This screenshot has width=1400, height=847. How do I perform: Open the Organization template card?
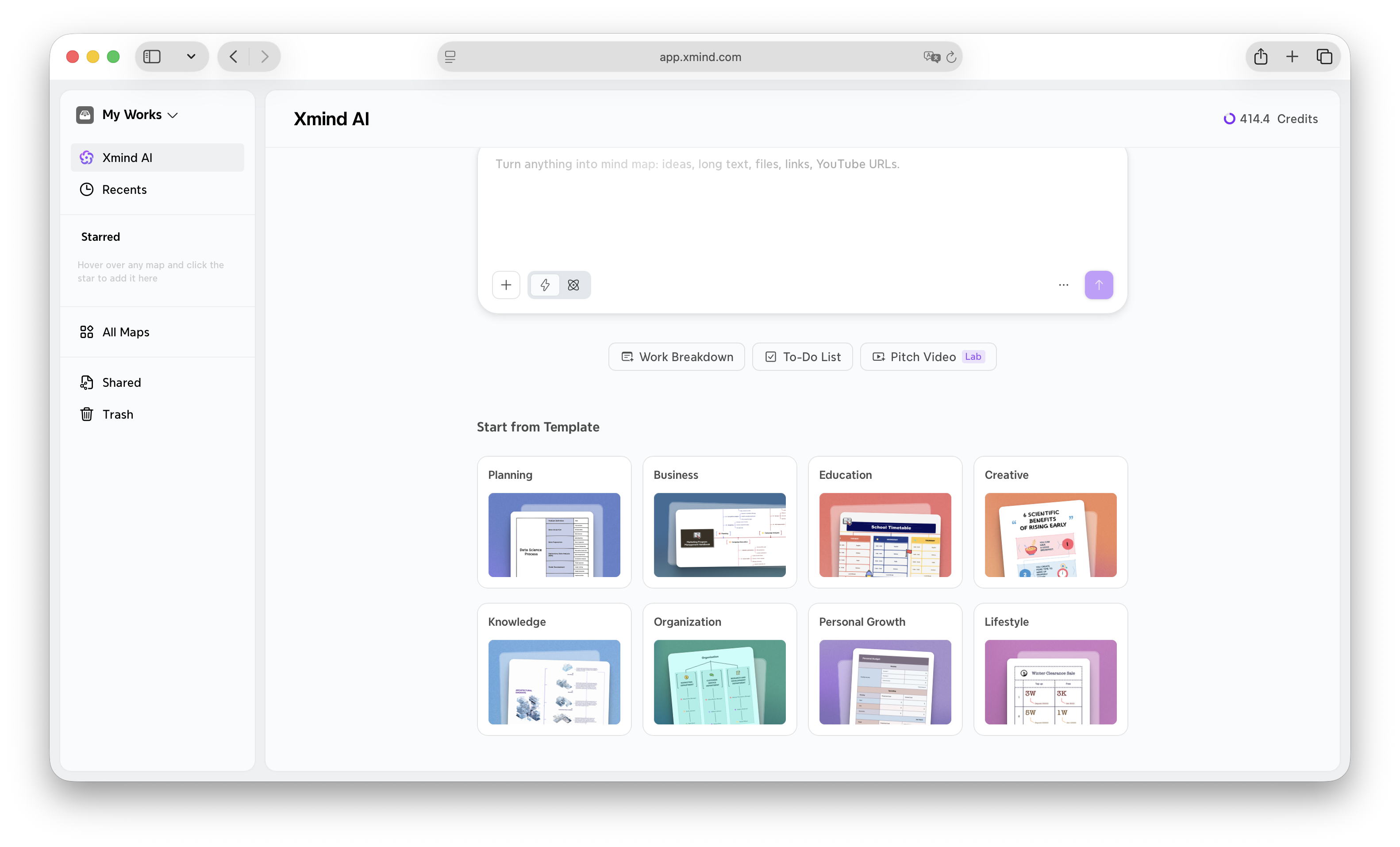[x=719, y=669]
